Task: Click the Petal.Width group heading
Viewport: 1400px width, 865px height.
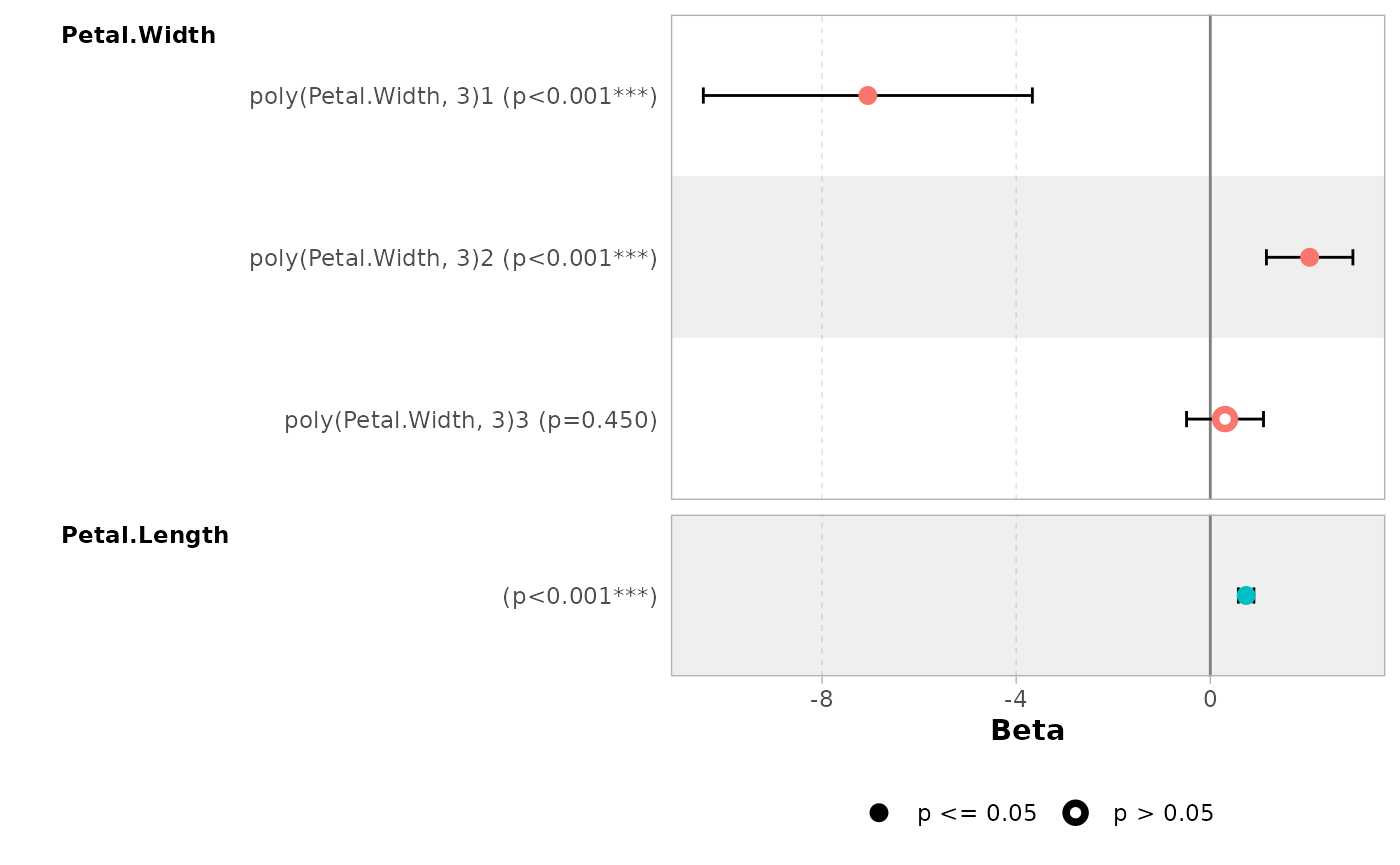Action: [x=138, y=36]
